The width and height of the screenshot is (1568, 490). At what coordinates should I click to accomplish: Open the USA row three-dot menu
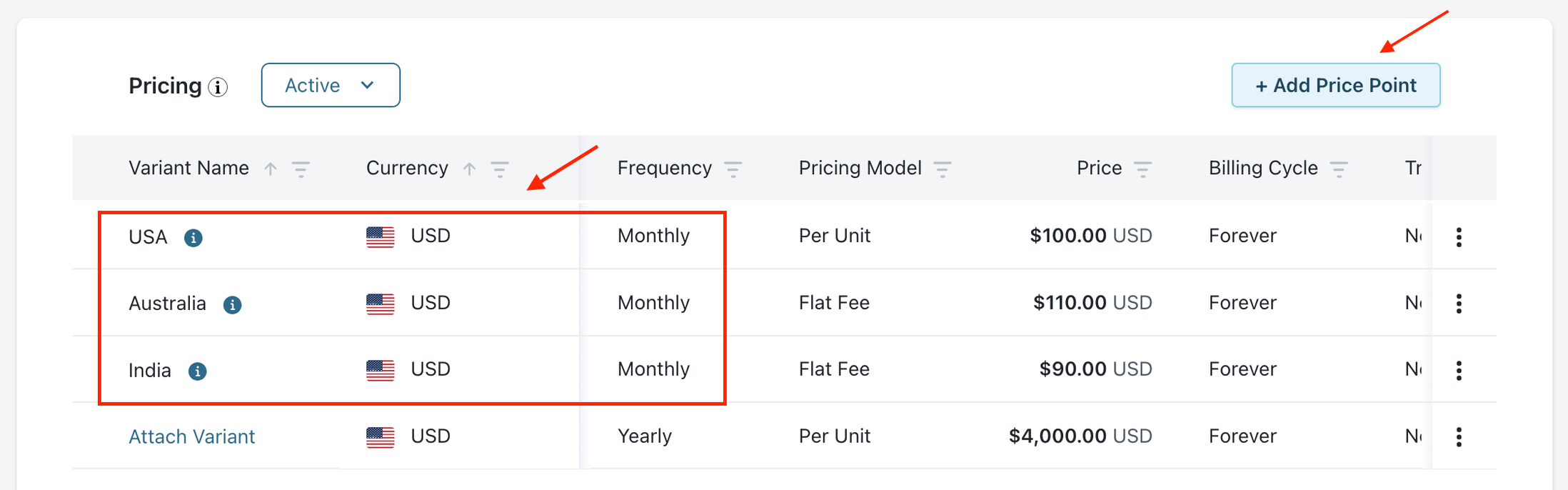point(1459,237)
